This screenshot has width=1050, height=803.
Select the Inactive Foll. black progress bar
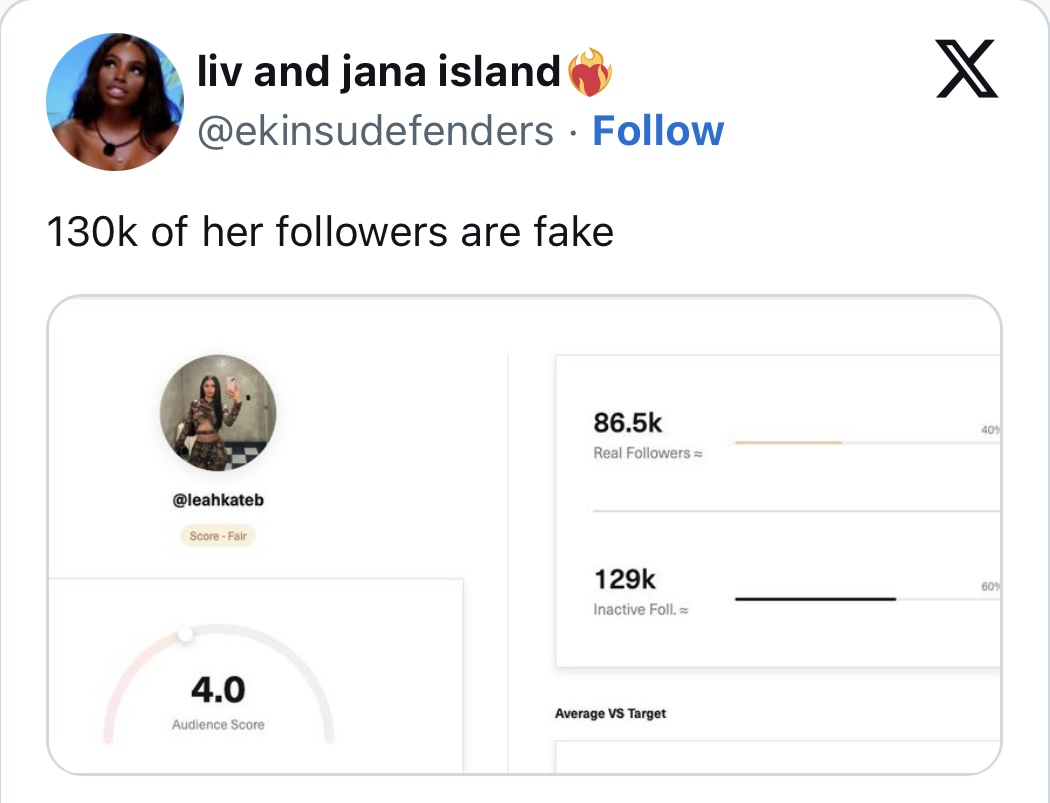click(816, 599)
